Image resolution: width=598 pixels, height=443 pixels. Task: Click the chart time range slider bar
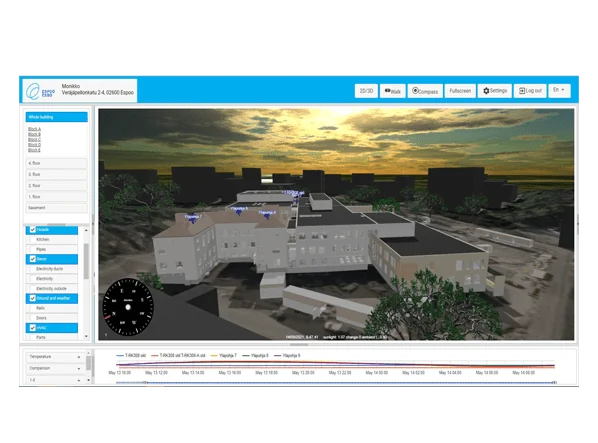336,382
